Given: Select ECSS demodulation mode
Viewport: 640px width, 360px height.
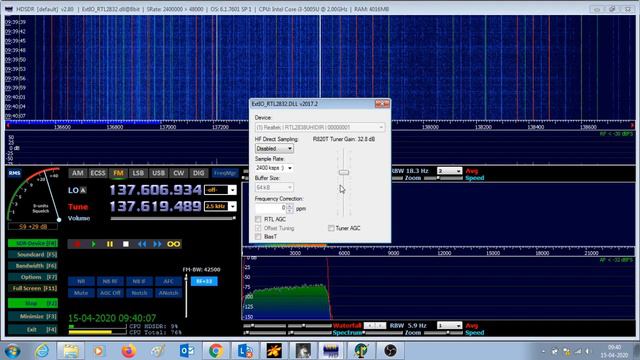Looking at the screenshot, I should click(98, 173).
